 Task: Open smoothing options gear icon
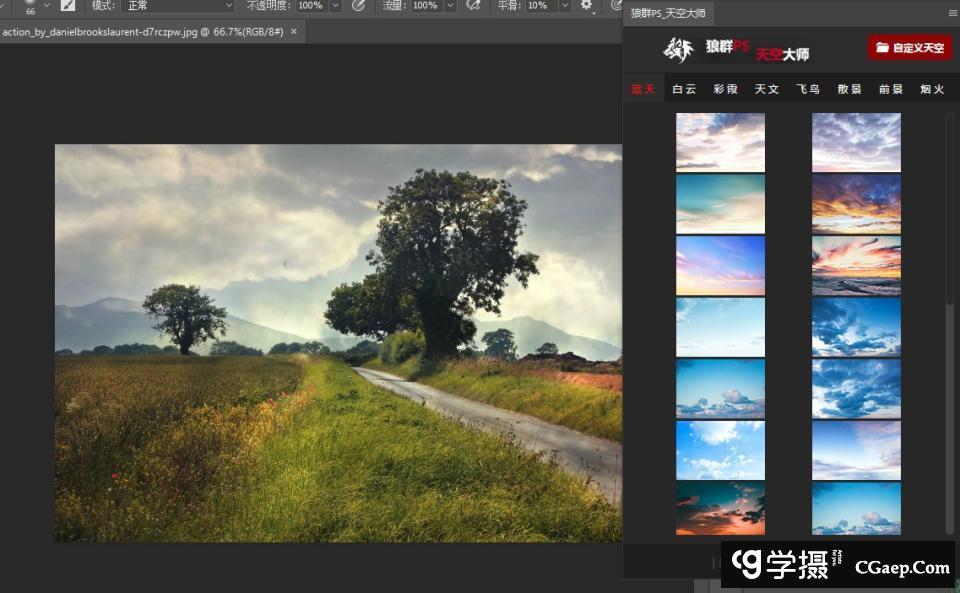587,6
